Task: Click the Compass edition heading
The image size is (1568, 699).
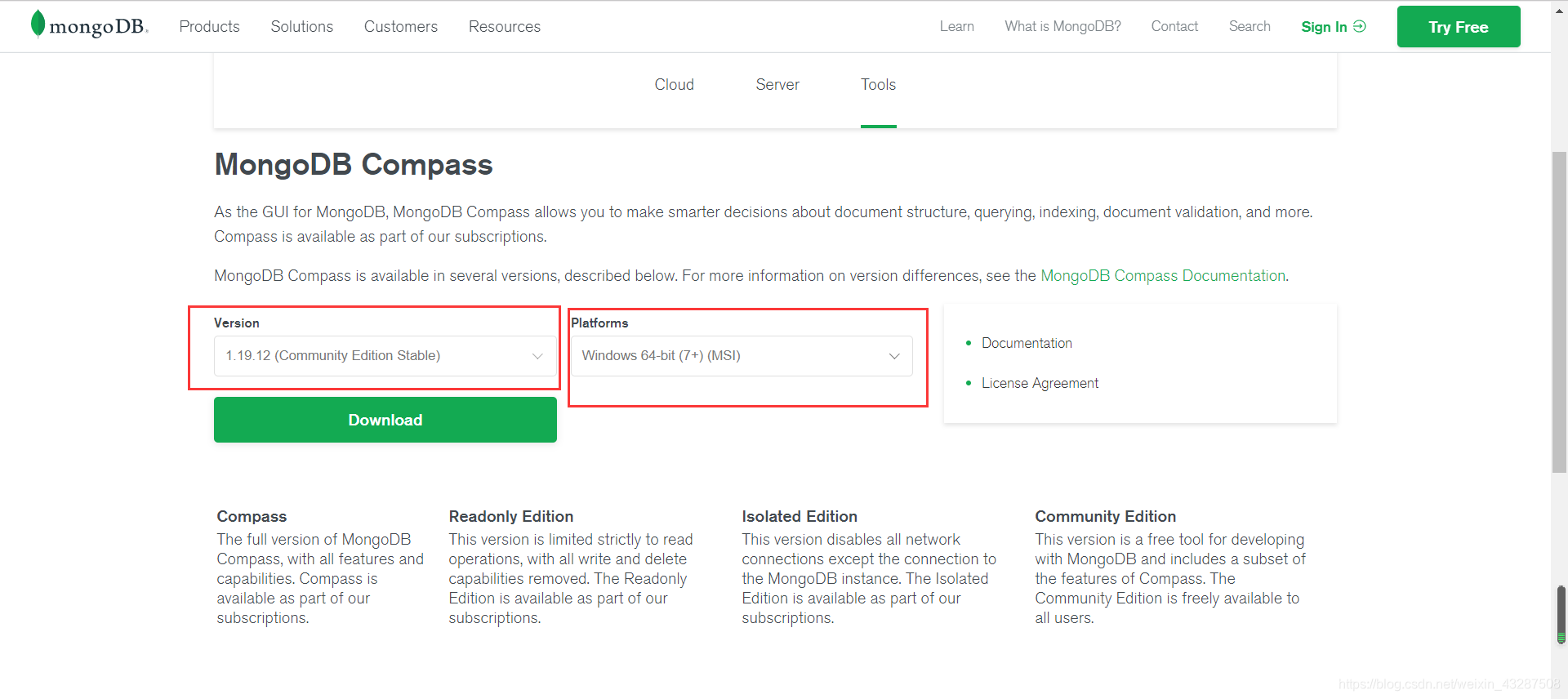Action: (x=252, y=516)
